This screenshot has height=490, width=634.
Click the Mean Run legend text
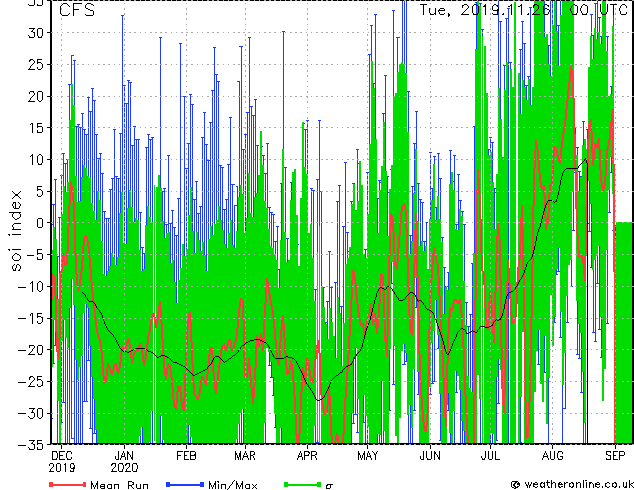[x=120, y=485]
